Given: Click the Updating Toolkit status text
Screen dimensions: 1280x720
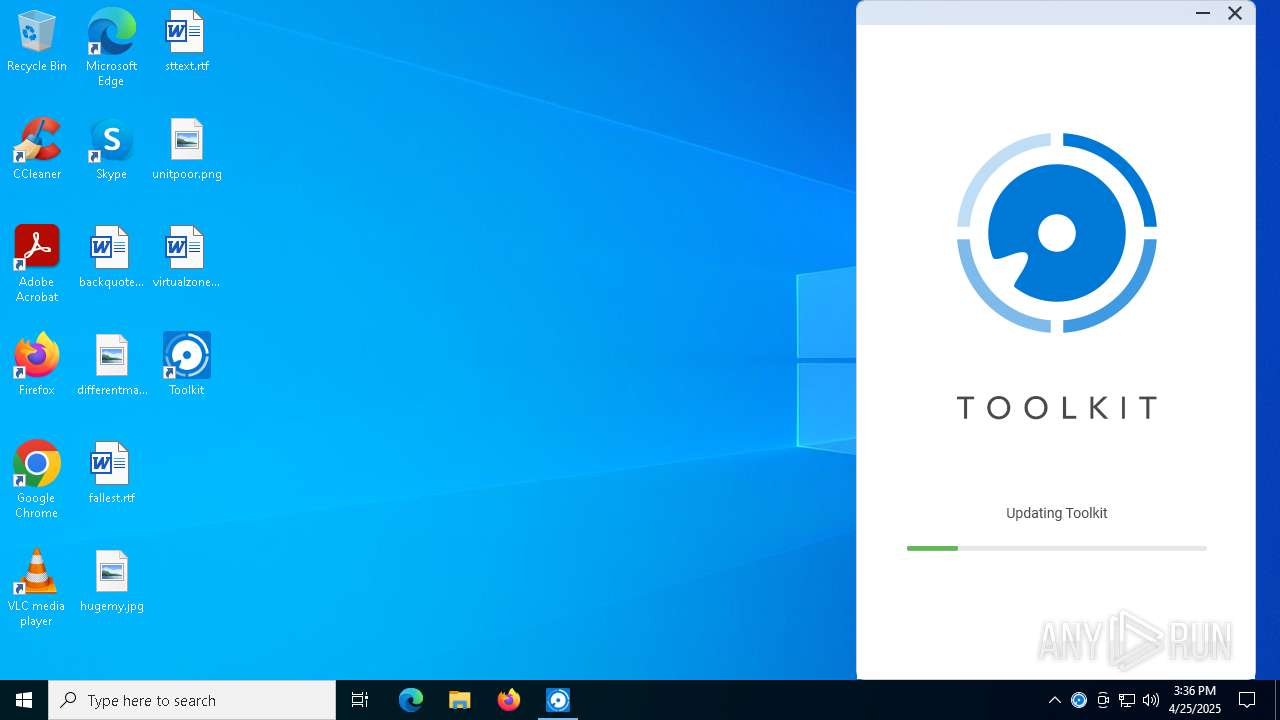Looking at the screenshot, I should [1056, 513].
